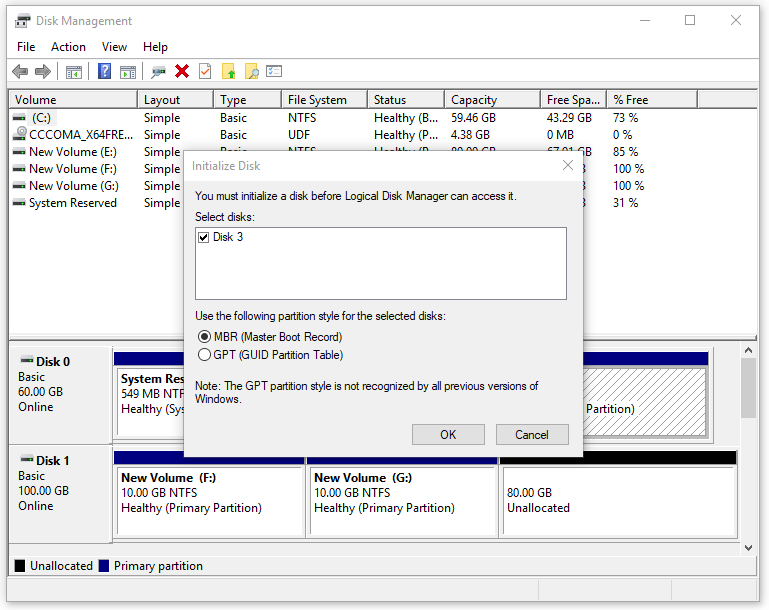This screenshot has width=769, height=610.
Task: Click the UDF file system cell
Action: pyautogui.click(x=299, y=135)
